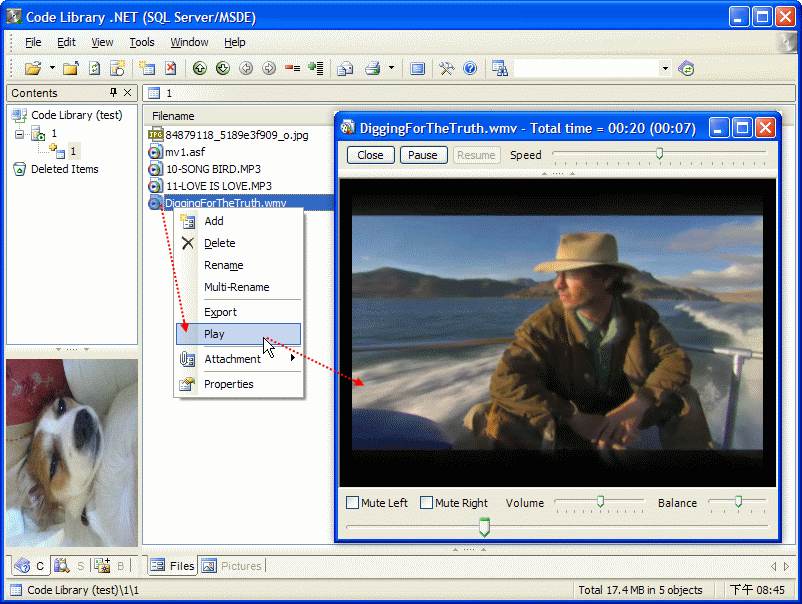This screenshot has width=802, height=604.
Task: Select the highlighted child node 1 in the tree
Action: coord(73,151)
